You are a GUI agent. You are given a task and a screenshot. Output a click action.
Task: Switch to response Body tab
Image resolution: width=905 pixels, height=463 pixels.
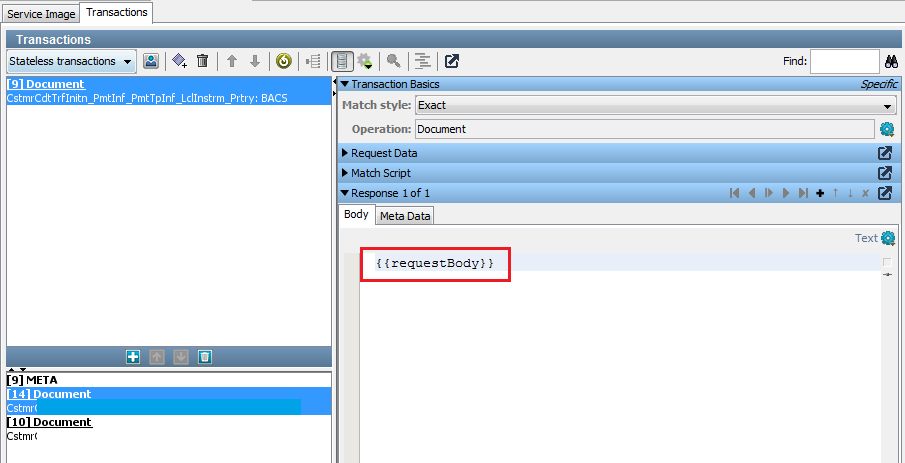356,214
